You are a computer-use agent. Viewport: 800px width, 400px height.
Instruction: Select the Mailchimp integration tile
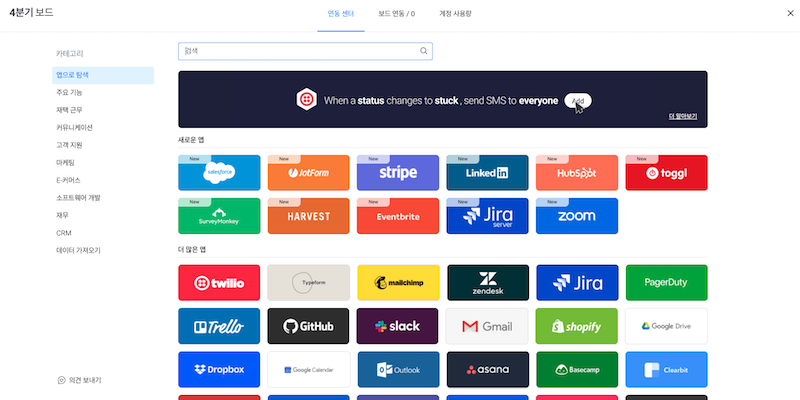[x=398, y=283]
